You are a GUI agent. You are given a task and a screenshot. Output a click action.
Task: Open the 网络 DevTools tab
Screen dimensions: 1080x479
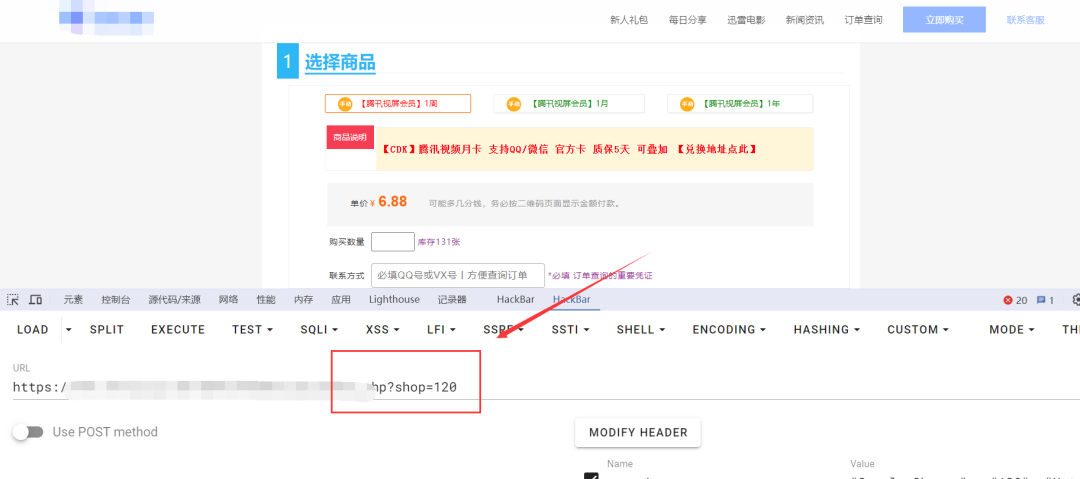[x=228, y=300]
